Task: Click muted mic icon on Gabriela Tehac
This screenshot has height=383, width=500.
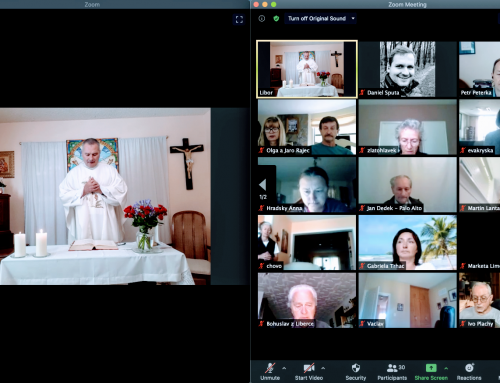Action: point(362,266)
